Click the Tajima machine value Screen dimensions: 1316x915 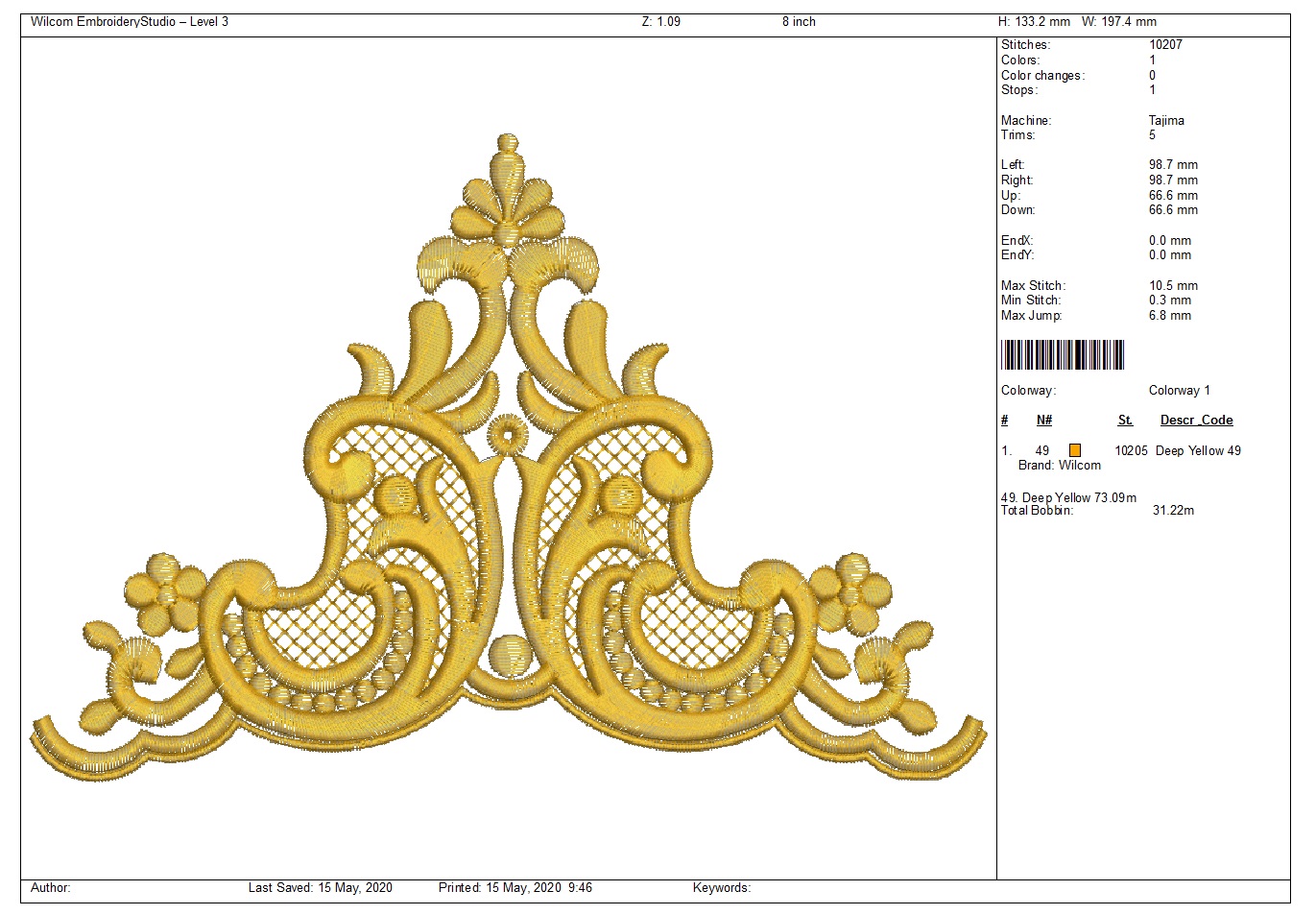pos(1166,121)
